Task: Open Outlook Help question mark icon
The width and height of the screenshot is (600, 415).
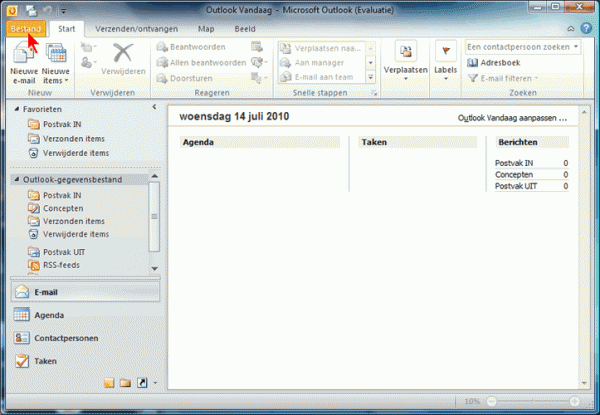Action: (586, 28)
